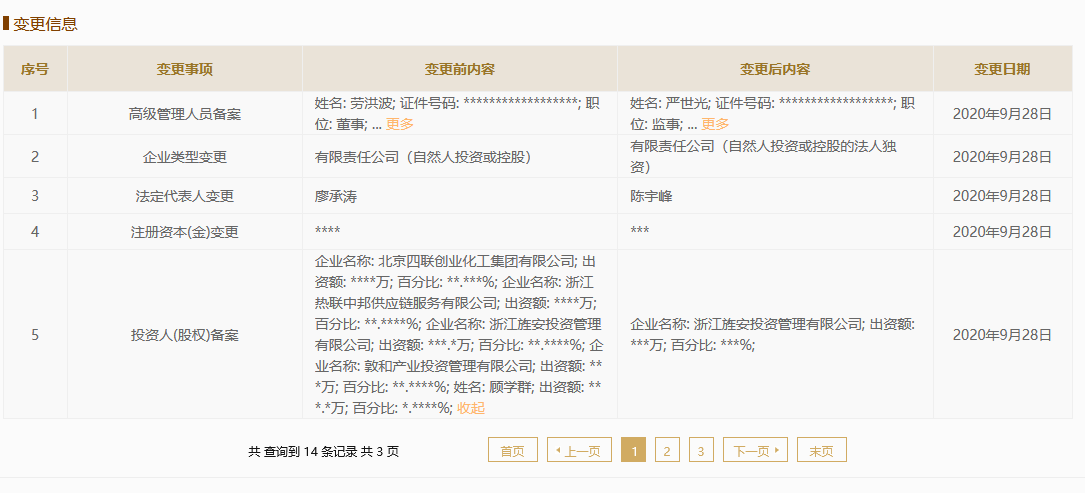Click date in 企业类型变更 row
The image size is (1085, 493).
point(1002,157)
